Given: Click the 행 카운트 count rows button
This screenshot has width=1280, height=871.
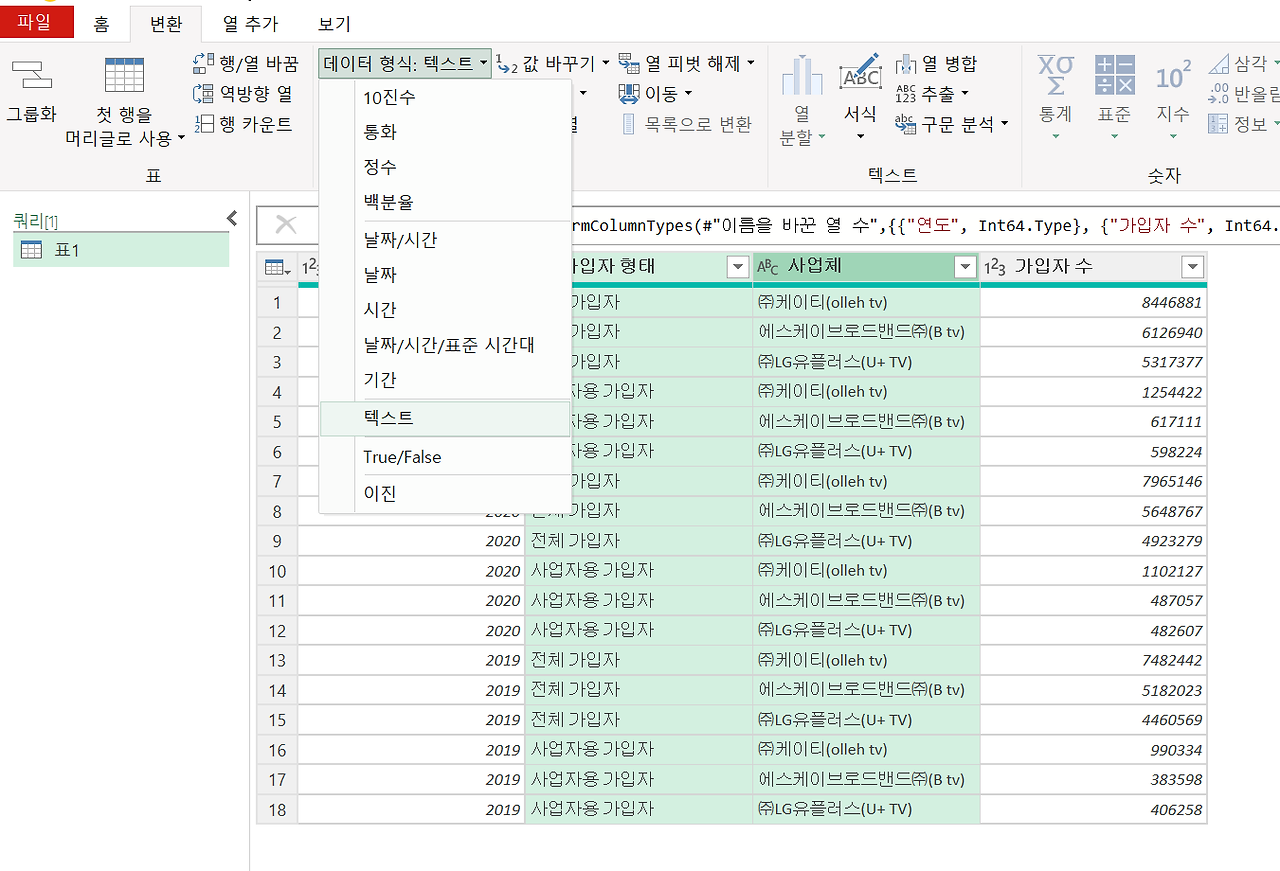Looking at the screenshot, I should click(x=243, y=124).
